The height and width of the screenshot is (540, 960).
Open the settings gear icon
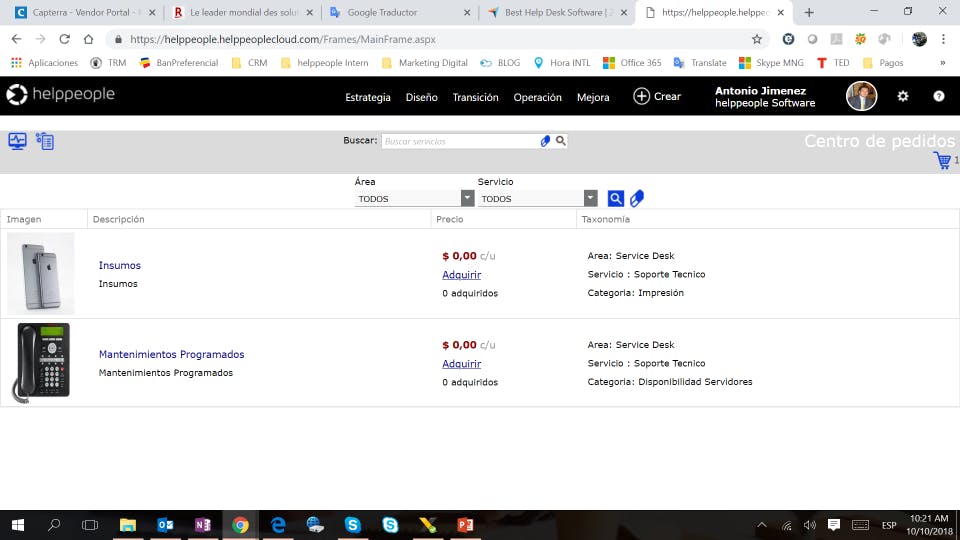tap(902, 96)
